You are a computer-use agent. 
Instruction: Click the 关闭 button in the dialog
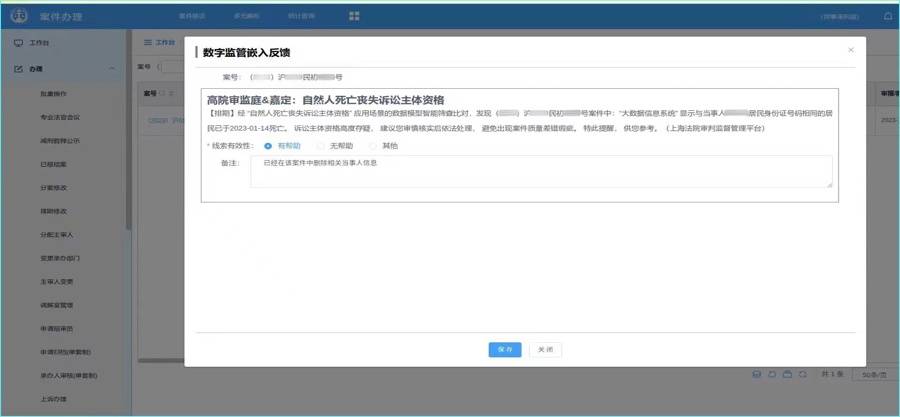544,350
